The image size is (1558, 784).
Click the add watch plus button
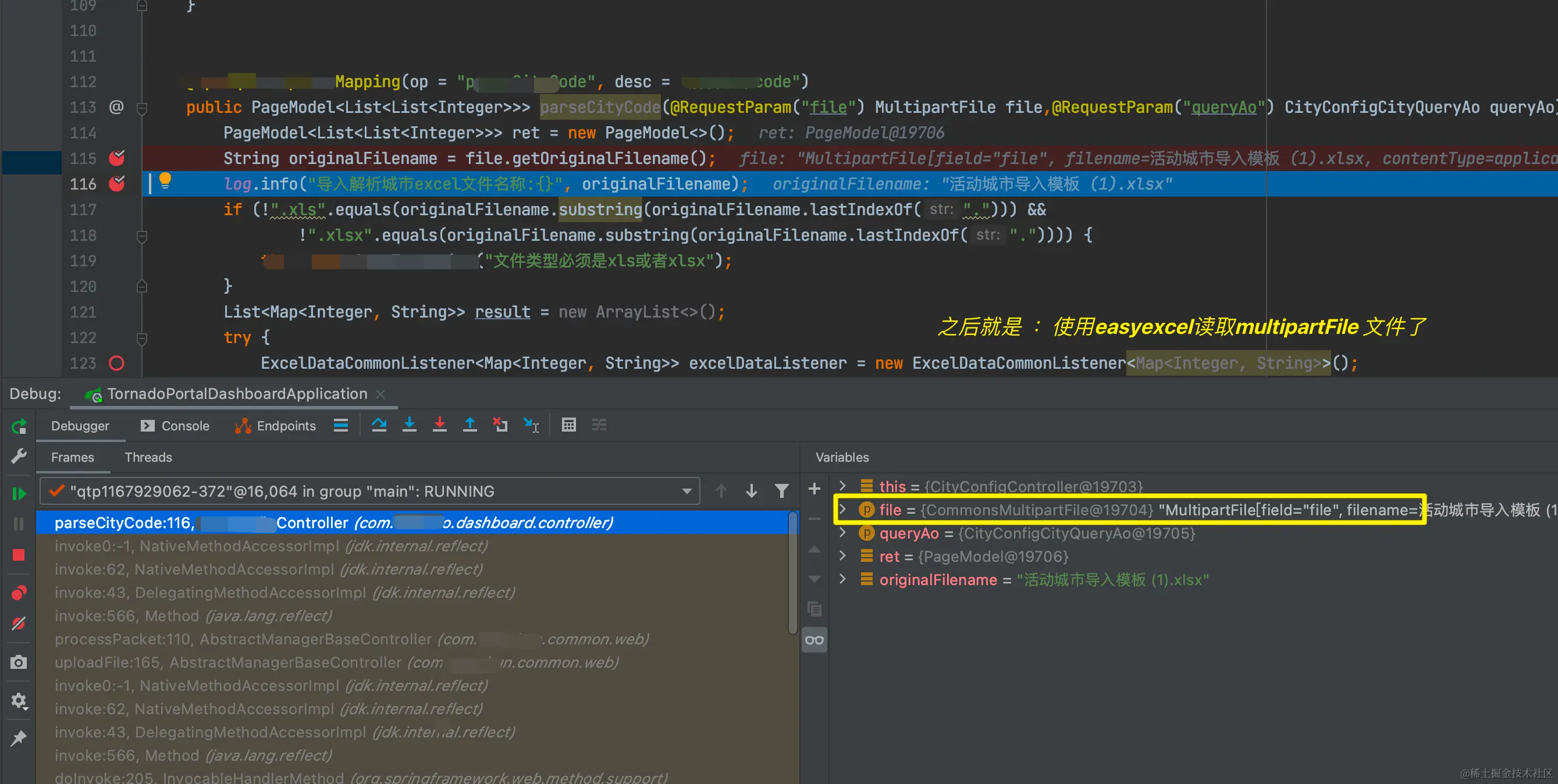pyautogui.click(x=814, y=489)
